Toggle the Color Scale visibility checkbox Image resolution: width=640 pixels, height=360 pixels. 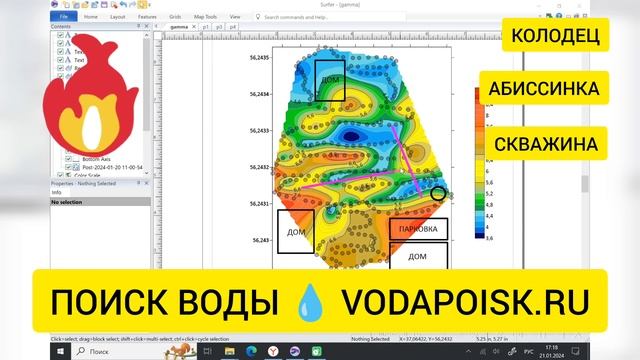point(60,175)
